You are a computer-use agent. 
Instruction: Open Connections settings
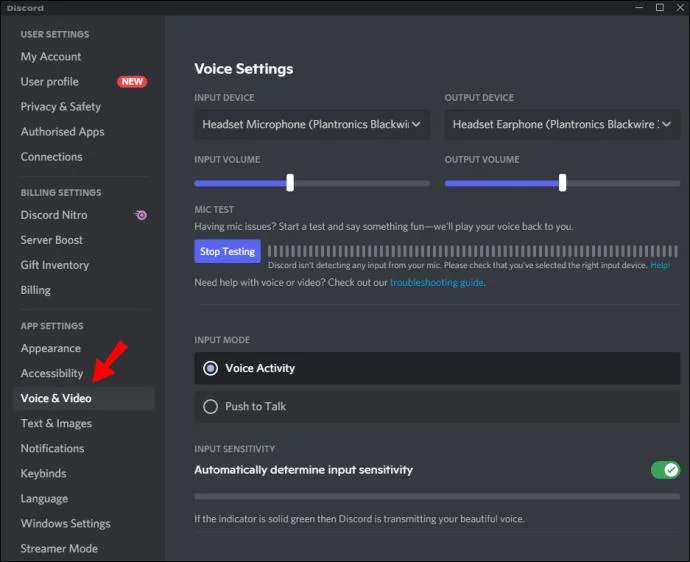51,157
